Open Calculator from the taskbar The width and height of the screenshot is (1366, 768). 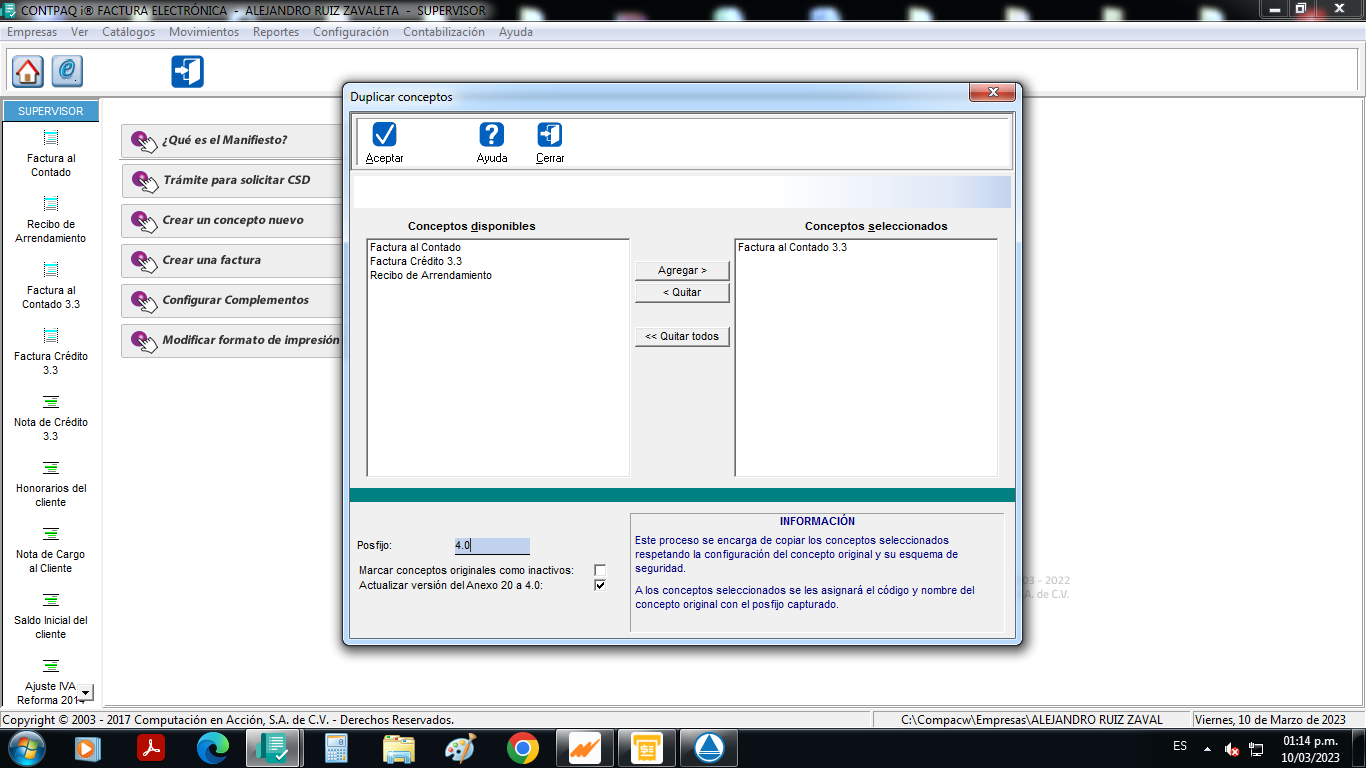pyautogui.click(x=336, y=747)
